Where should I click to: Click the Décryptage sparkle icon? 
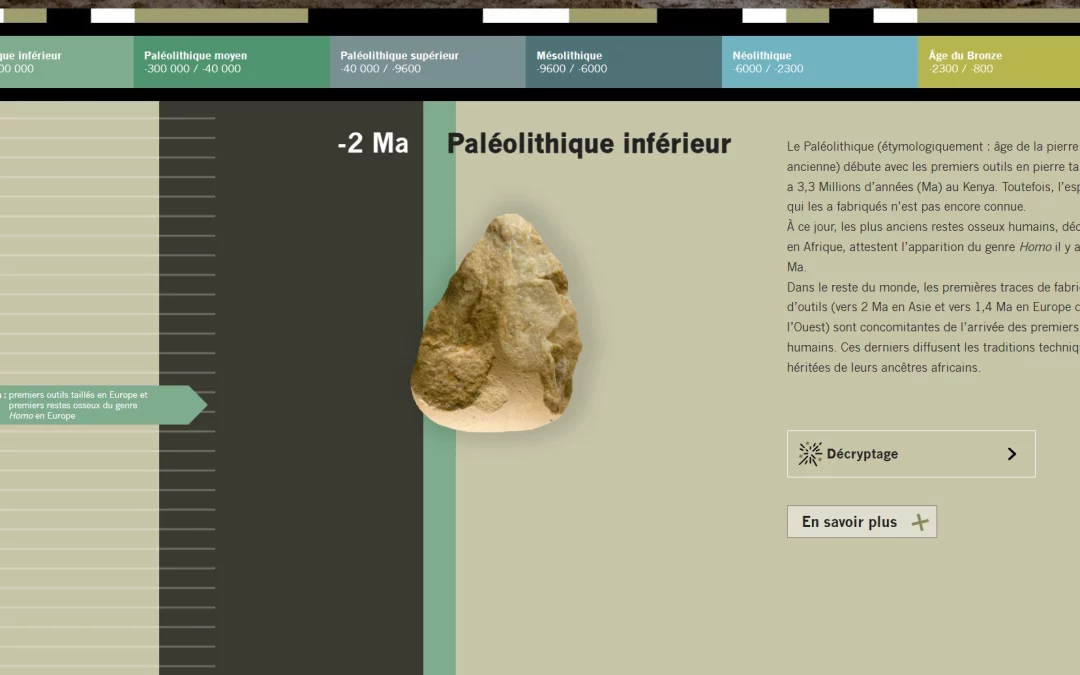[x=808, y=453]
